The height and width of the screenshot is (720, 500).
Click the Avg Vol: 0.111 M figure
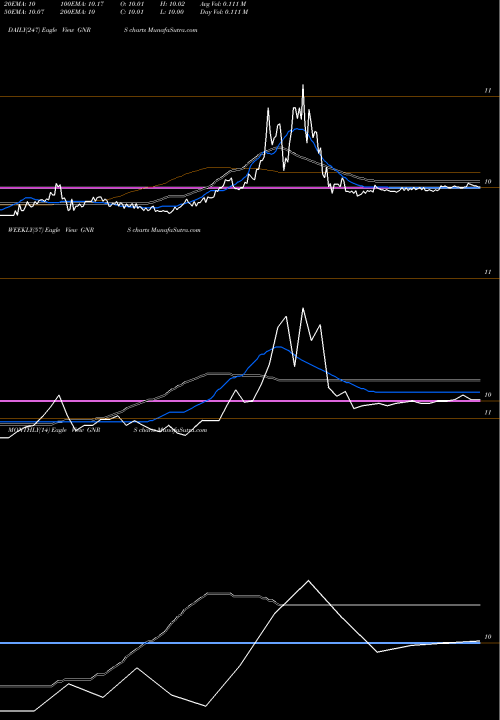click(223, 4)
